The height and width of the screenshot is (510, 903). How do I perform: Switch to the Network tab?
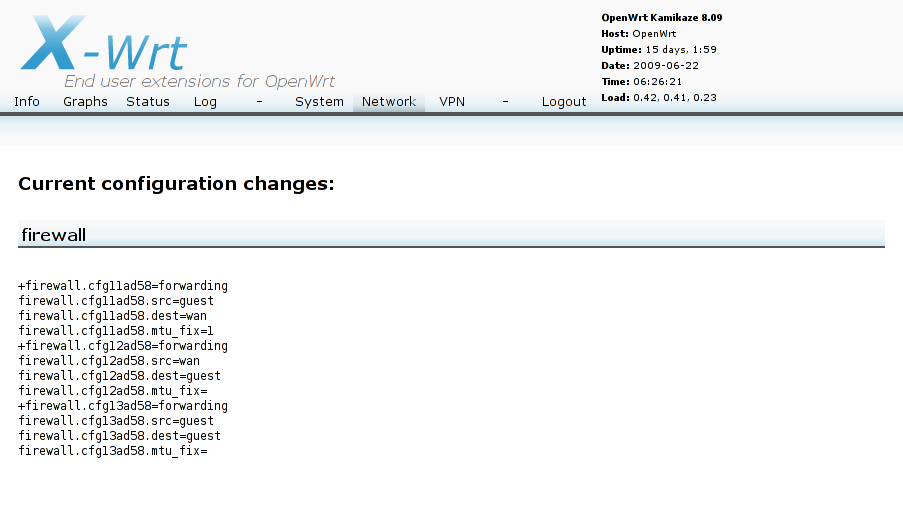point(389,102)
